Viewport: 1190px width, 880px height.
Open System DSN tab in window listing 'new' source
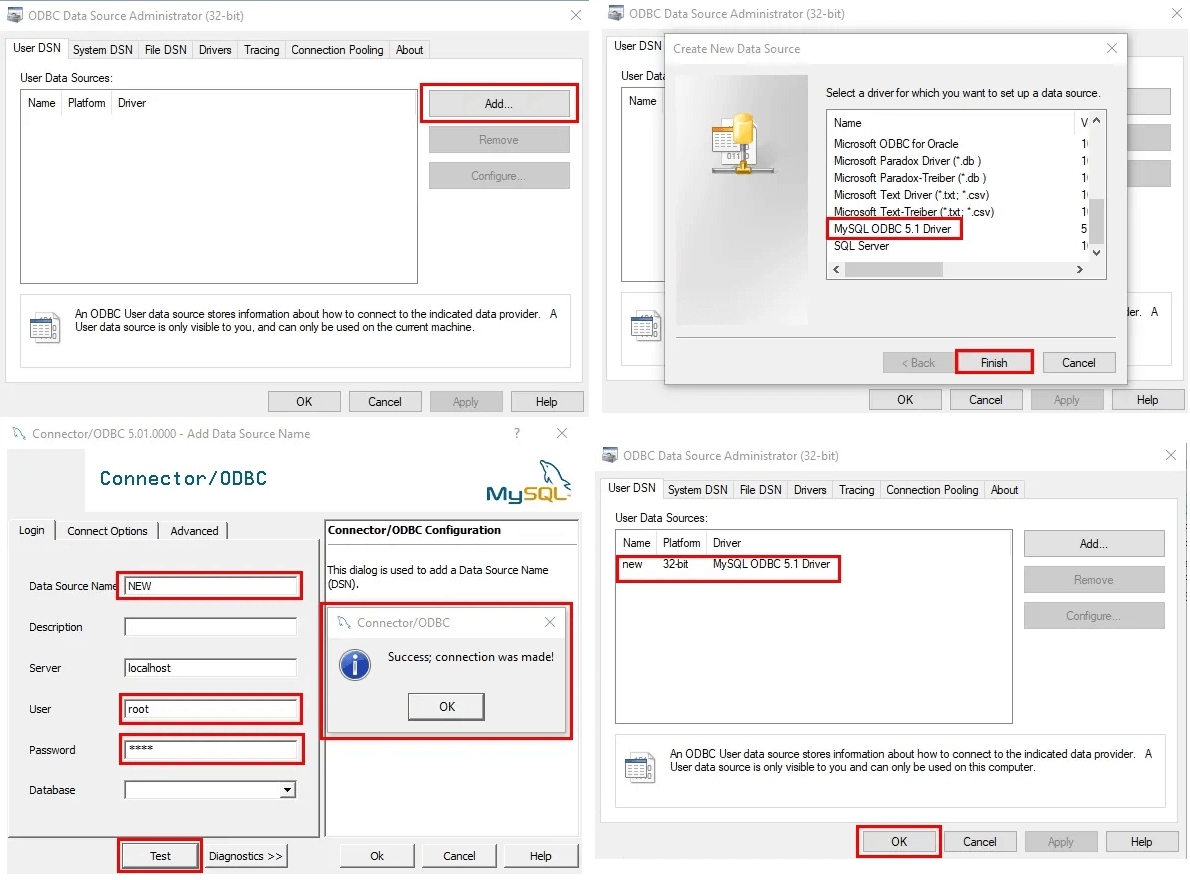click(x=697, y=490)
